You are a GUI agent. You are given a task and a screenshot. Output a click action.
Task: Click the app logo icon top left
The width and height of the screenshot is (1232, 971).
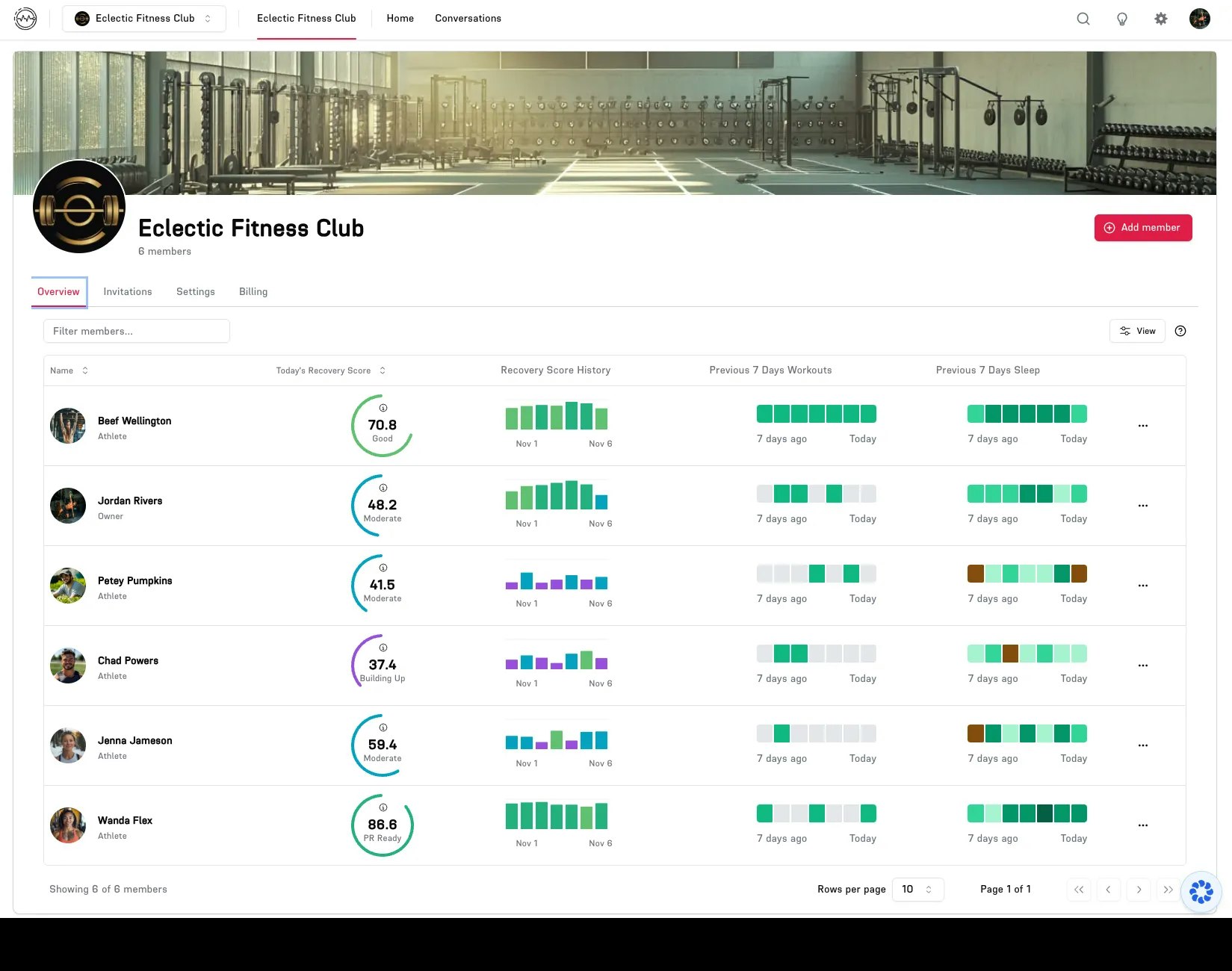coord(25,19)
